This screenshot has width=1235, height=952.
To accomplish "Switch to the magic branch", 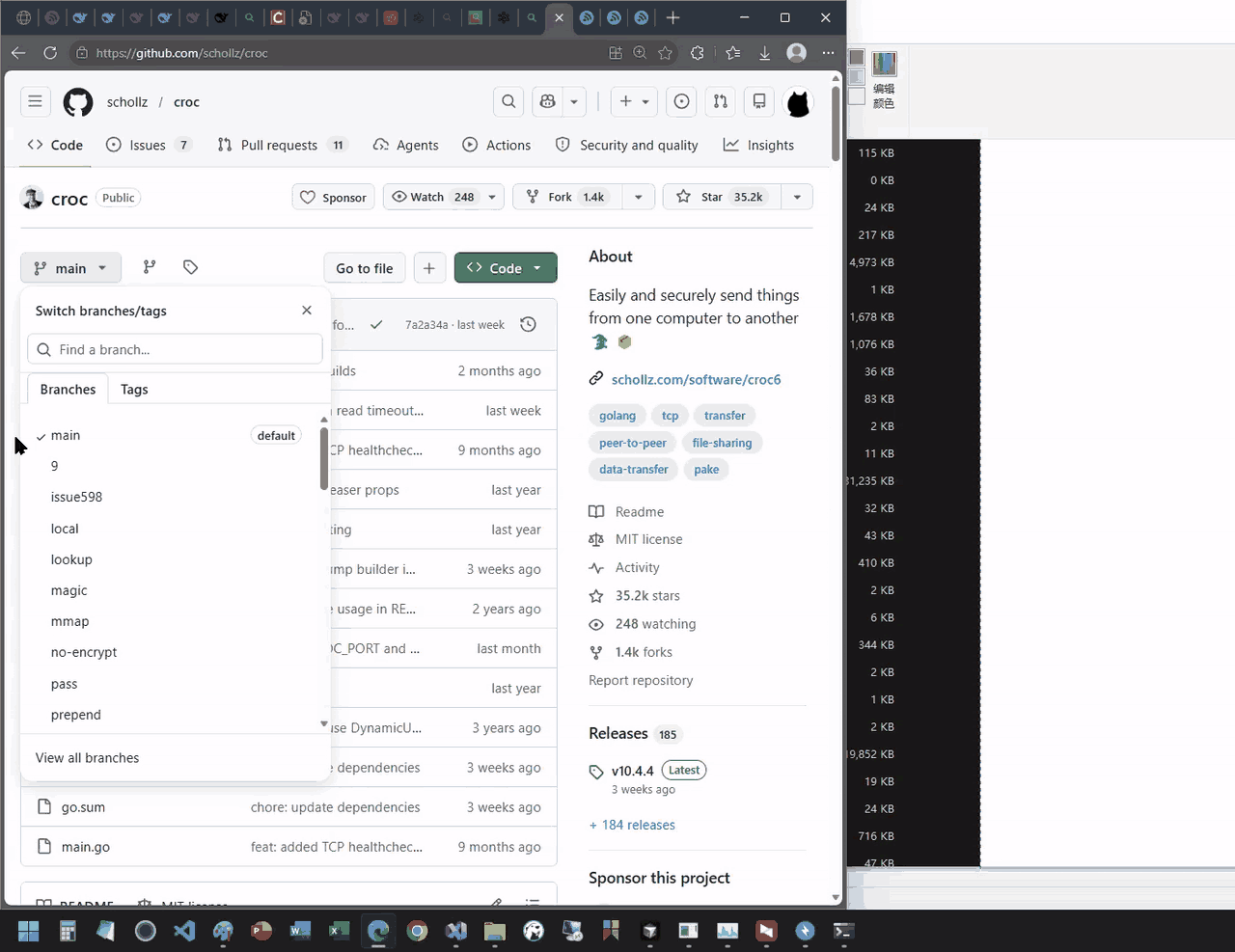I will [x=175, y=590].
